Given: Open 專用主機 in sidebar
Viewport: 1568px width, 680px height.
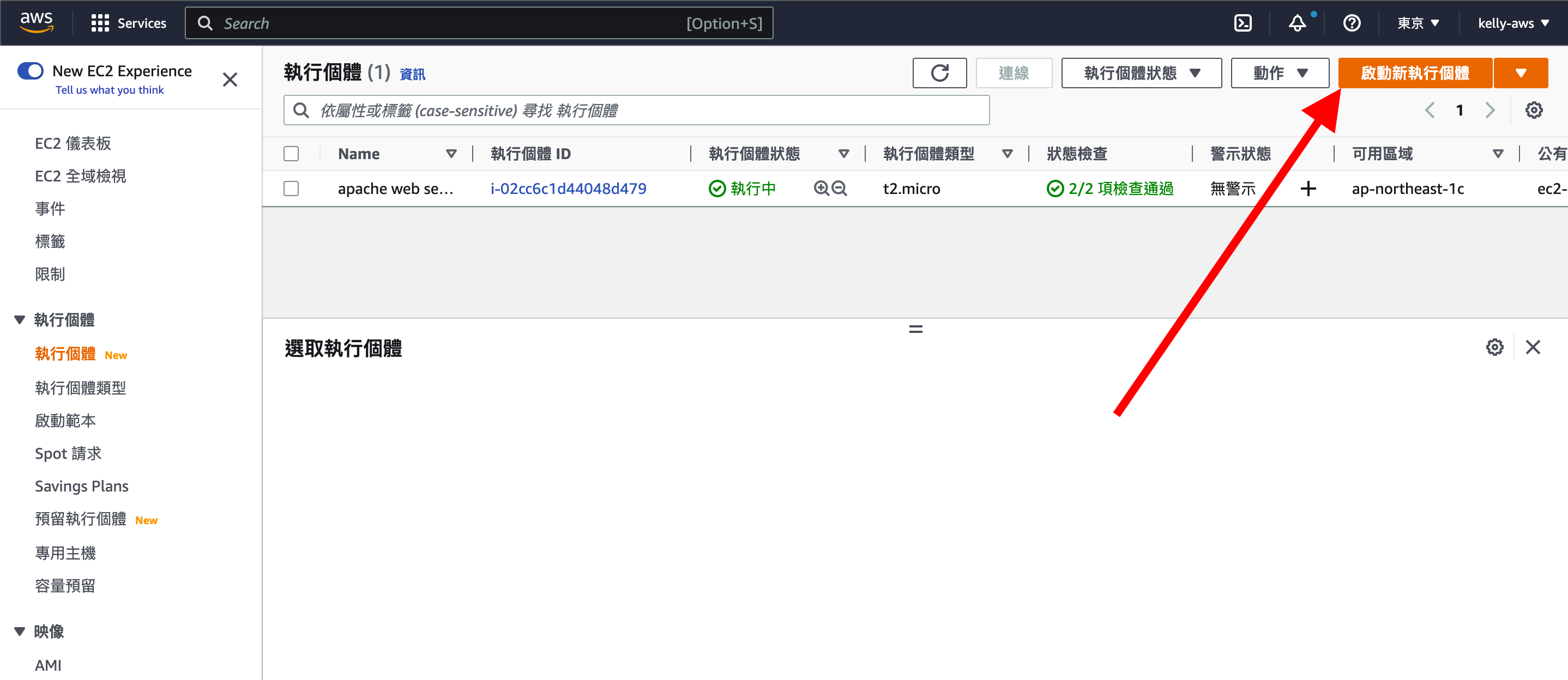Looking at the screenshot, I should (x=65, y=554).
